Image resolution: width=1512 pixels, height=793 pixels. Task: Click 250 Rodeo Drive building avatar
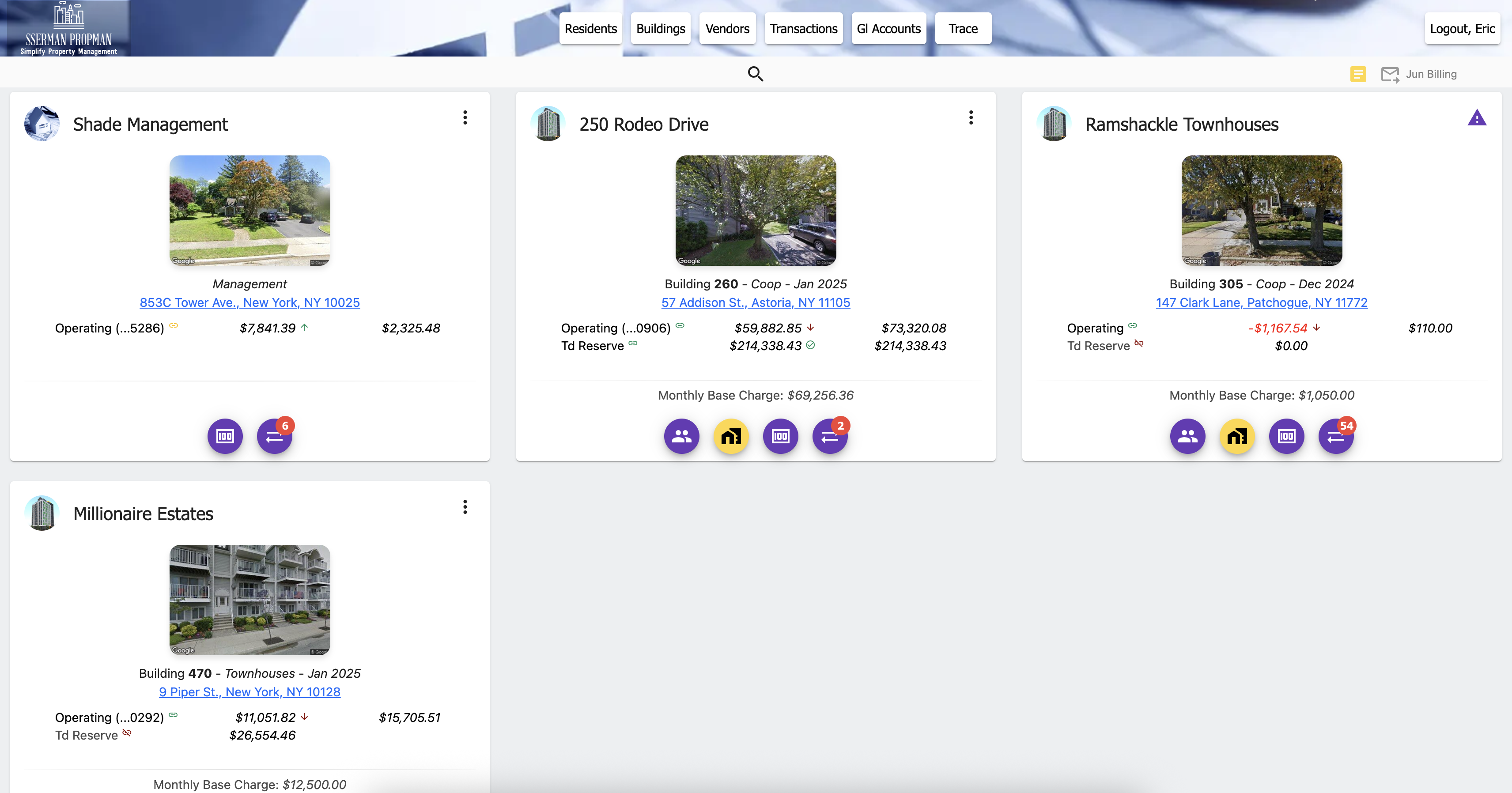tap(548, 123)
